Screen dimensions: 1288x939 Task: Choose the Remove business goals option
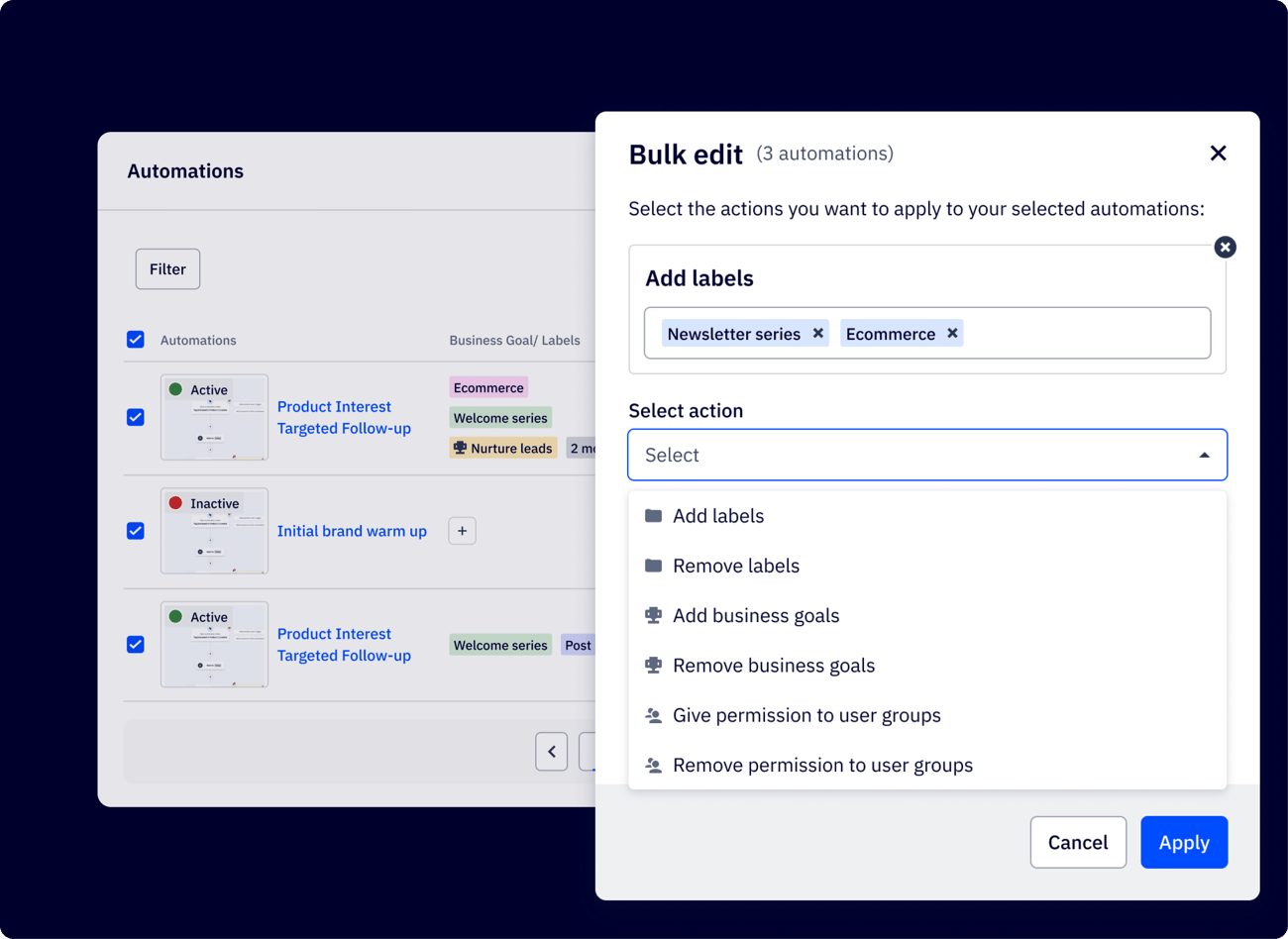pyautogui.click(x=773, y=665)
